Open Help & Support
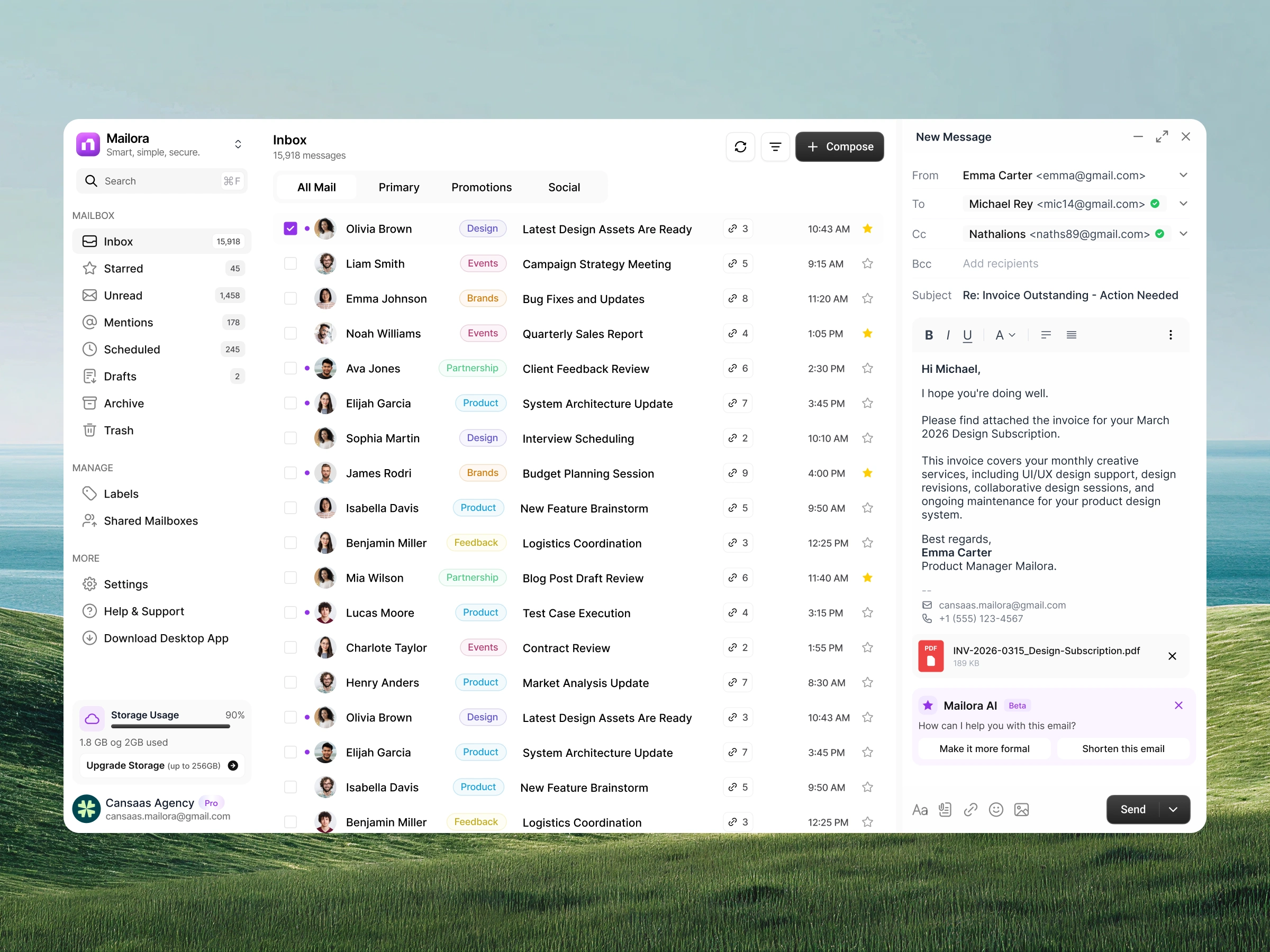This screenshot has height=952, width=1270. pos(161,611)
